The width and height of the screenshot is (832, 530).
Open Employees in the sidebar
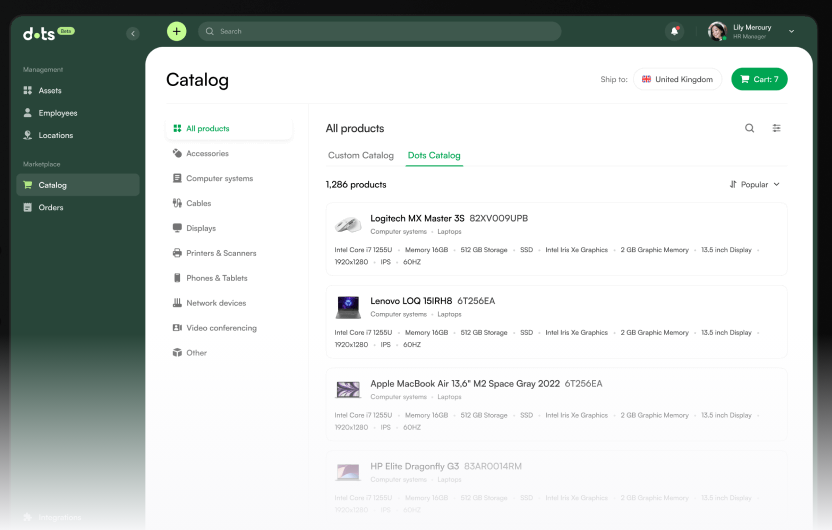[57, 113]
